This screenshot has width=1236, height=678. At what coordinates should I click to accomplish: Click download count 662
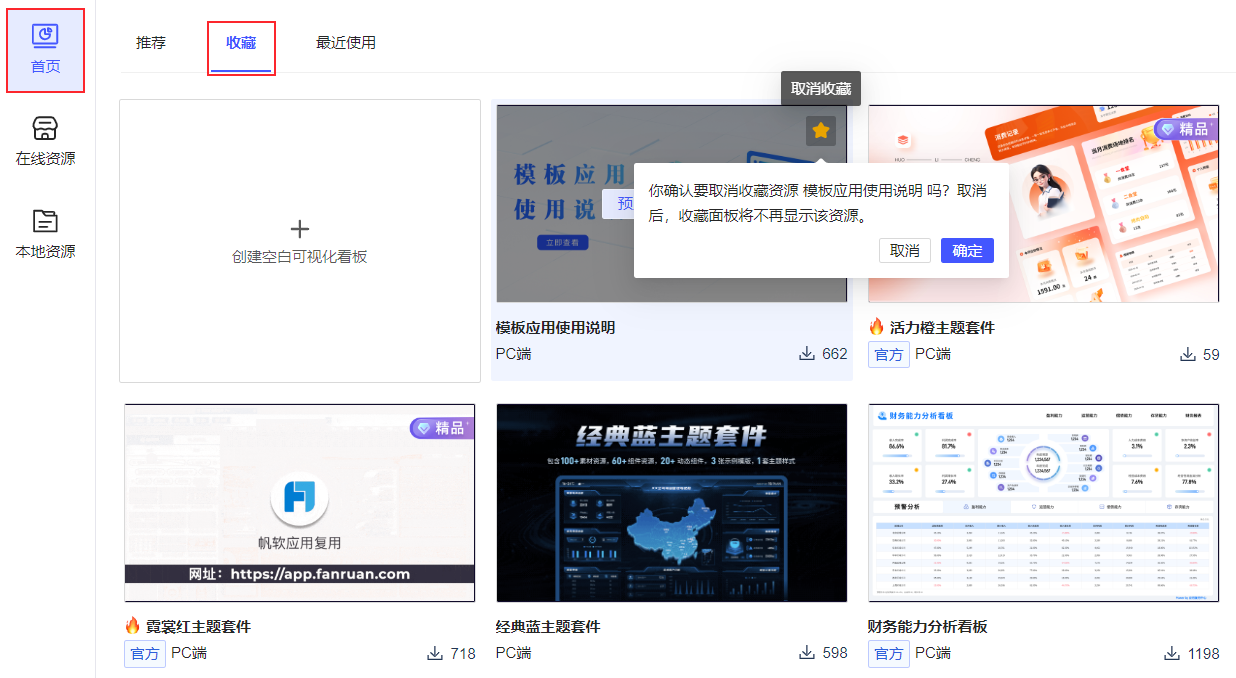pos(834,354)
